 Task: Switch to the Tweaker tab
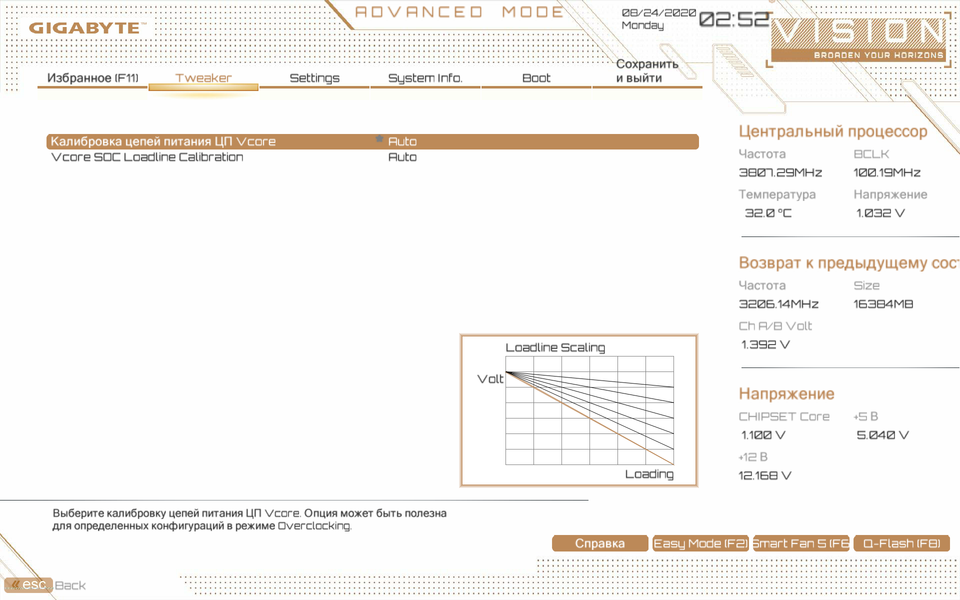[x=203, y=78]
